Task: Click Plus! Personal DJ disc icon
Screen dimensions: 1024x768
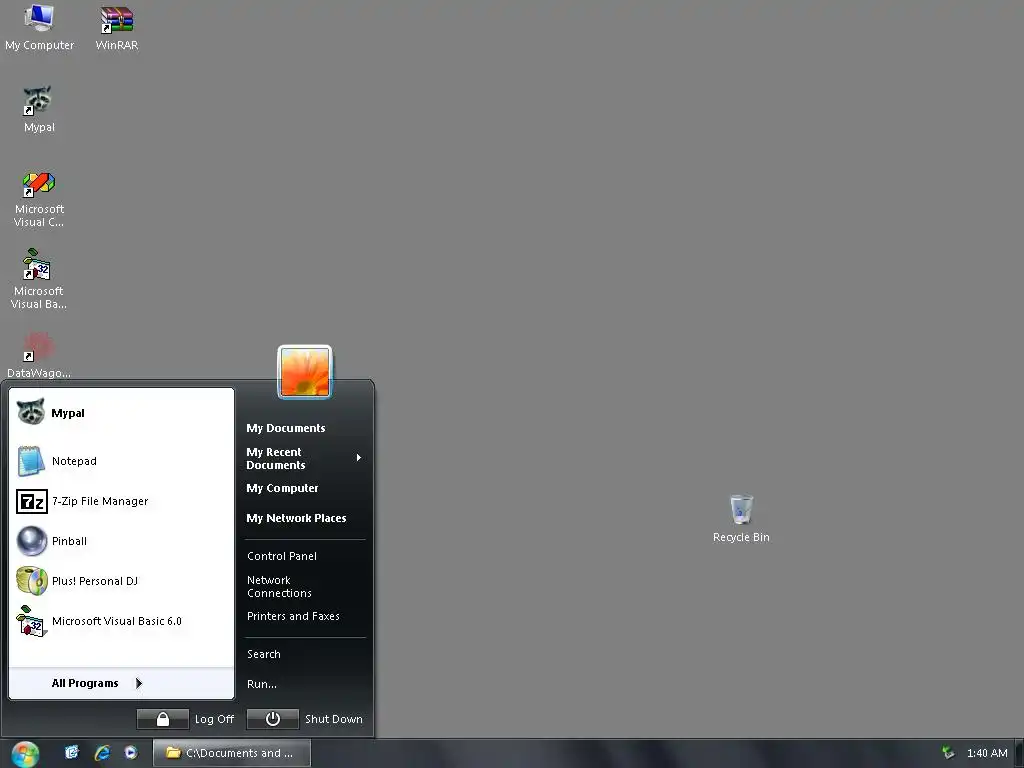Action: coord(31,581)
